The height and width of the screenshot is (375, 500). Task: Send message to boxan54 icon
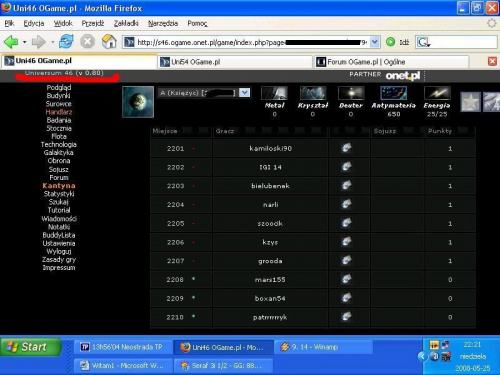[x=347, y=297]
